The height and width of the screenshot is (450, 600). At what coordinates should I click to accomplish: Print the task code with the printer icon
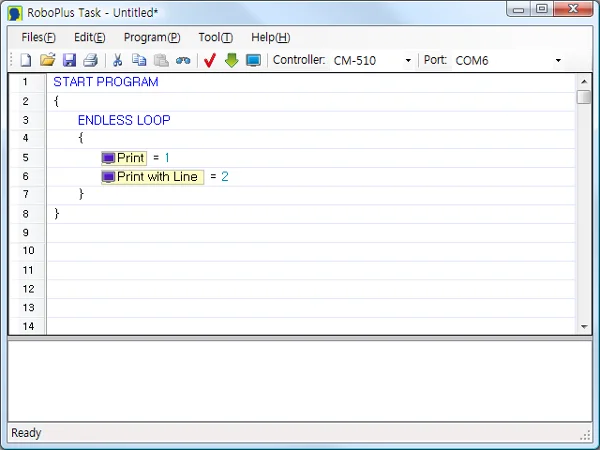(x=91, y=60)
